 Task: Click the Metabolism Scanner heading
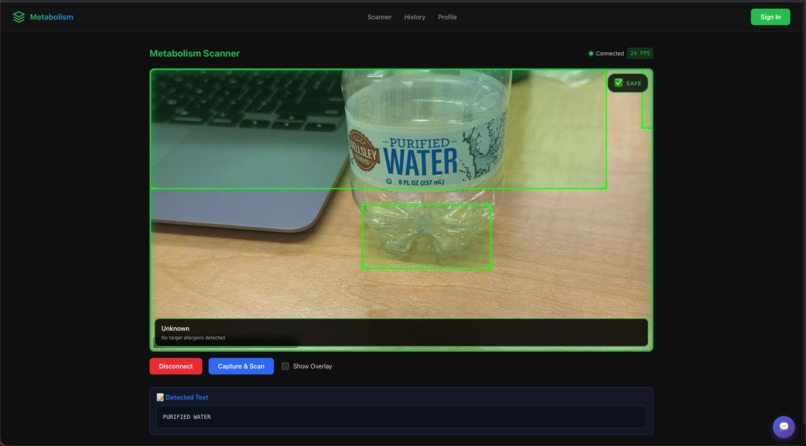coord(194,53)
